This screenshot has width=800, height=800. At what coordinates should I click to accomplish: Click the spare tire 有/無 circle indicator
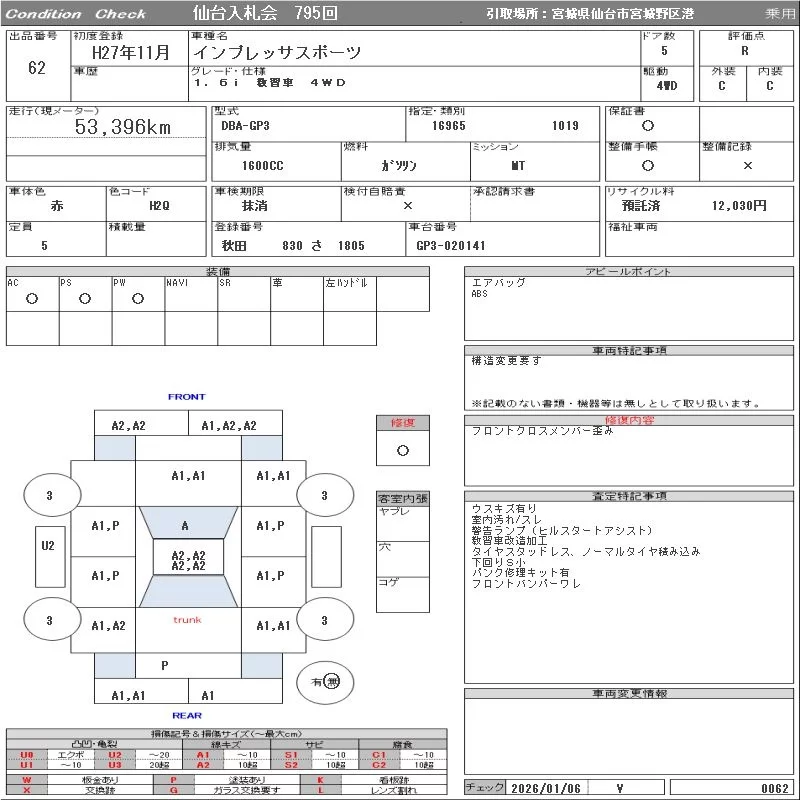(x=326, y=681)
